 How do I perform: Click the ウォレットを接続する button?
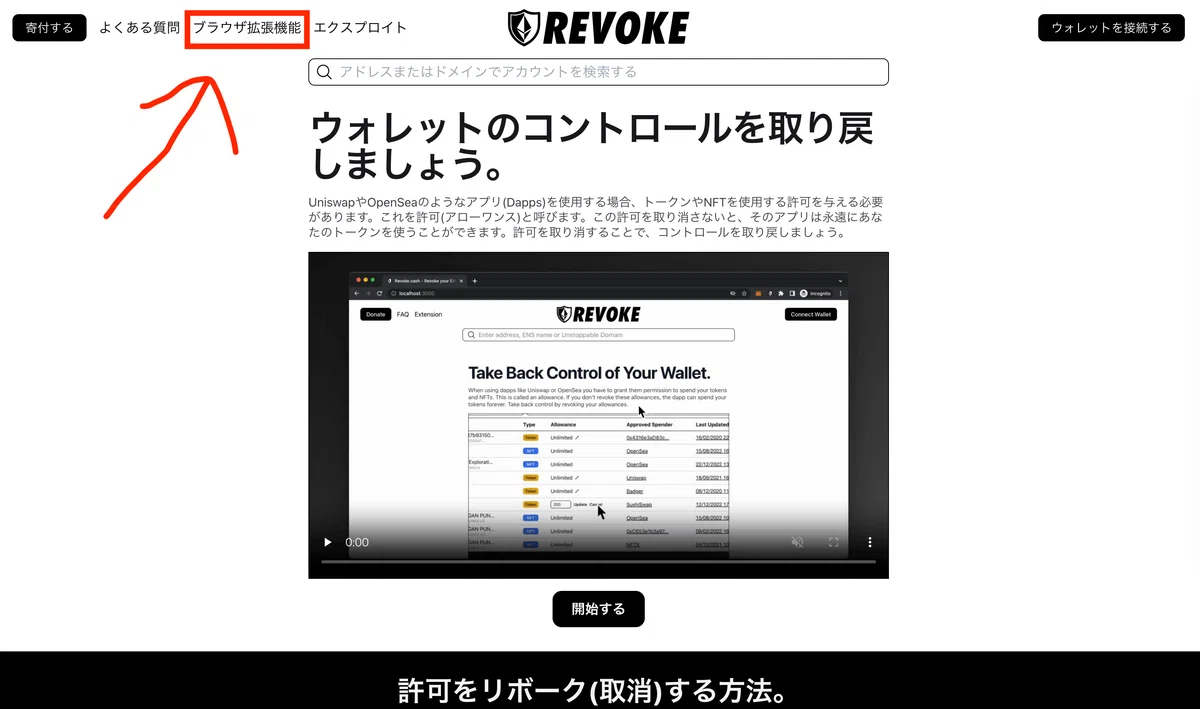(x=1111, y=28)
